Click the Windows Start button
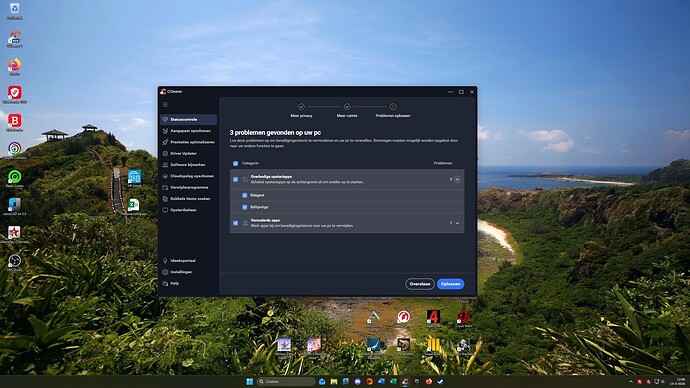The height and width of the screenshot is (388, 690). [250, 381]
